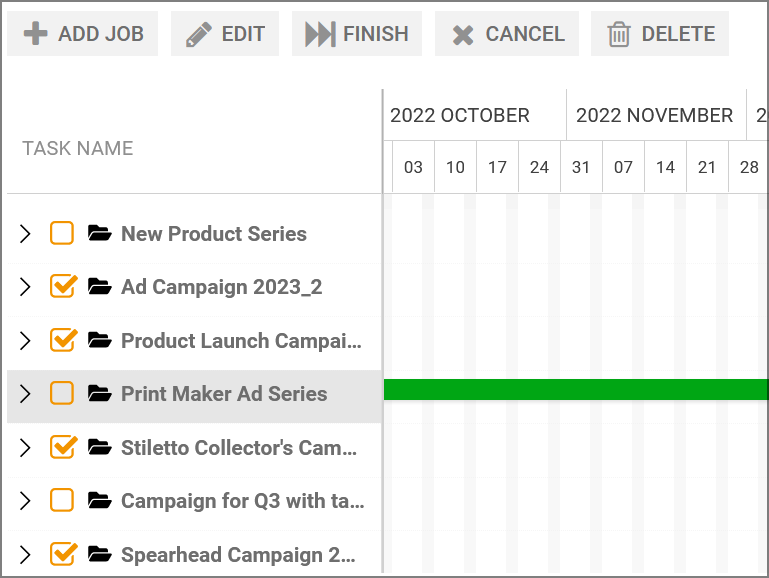
Task: Click the folder icon for New Product Series
Action: (100, 233)
